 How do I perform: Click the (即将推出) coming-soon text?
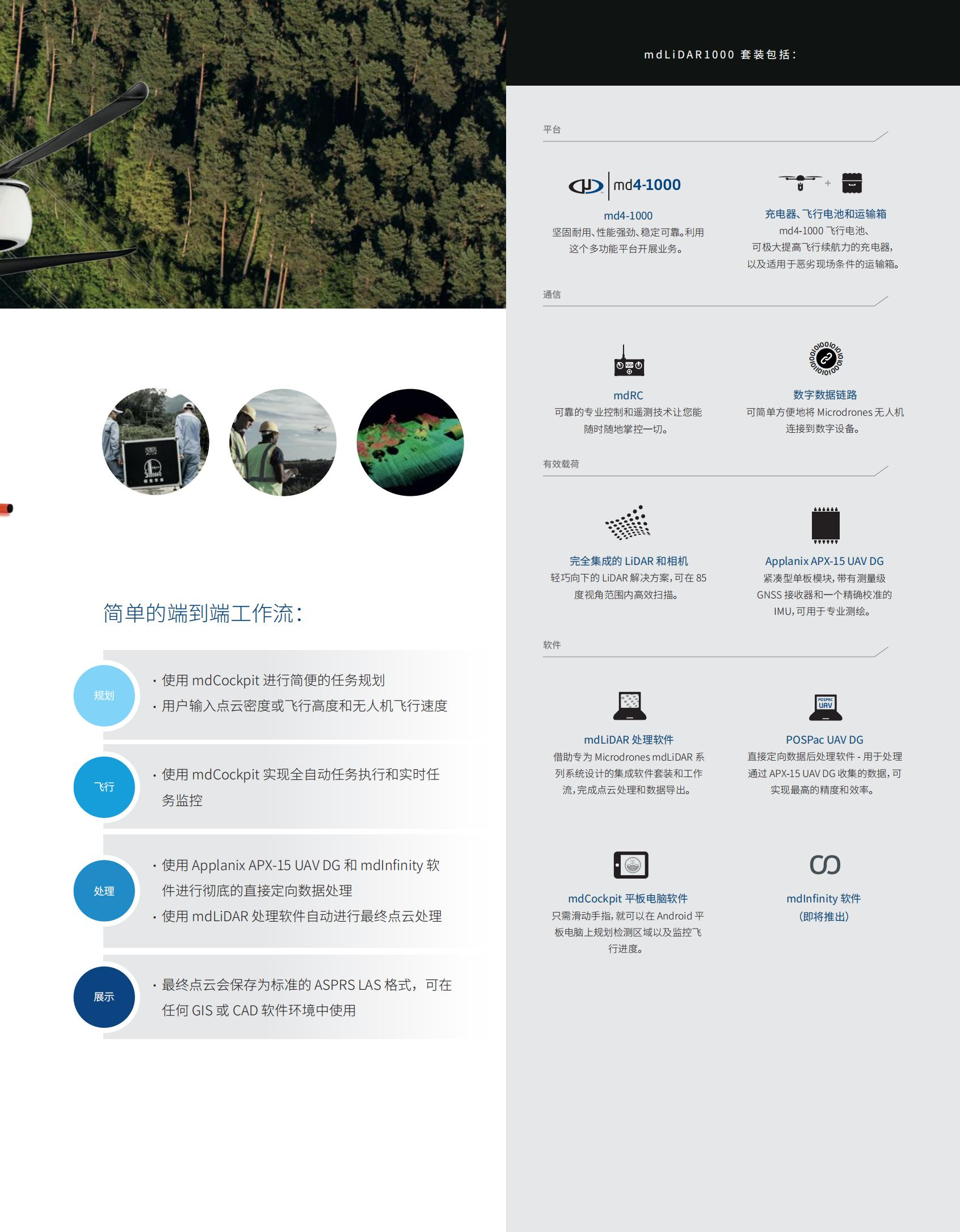click(x=824, y=917)
